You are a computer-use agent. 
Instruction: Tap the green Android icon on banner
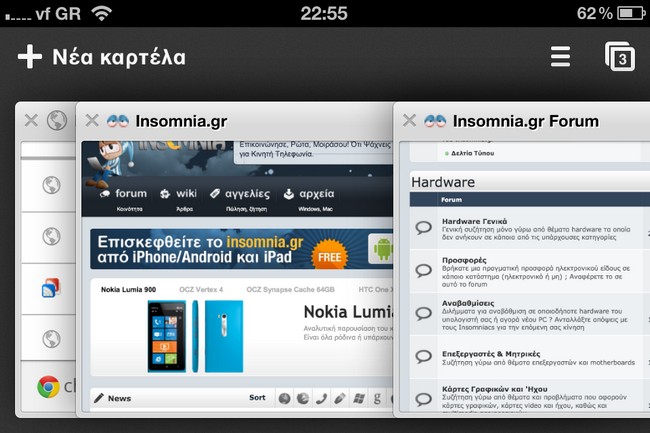(x=382, y=248)
